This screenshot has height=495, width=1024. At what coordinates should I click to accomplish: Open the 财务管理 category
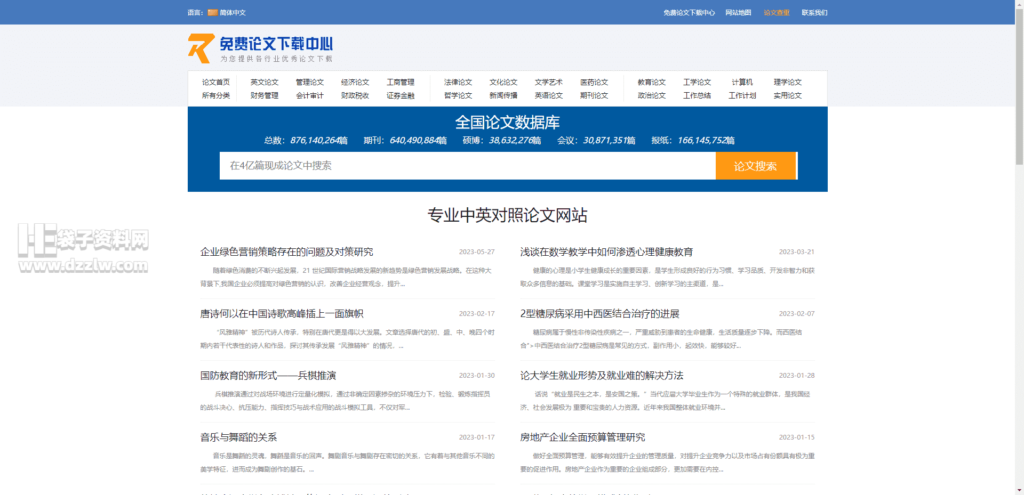coord(264,95)
